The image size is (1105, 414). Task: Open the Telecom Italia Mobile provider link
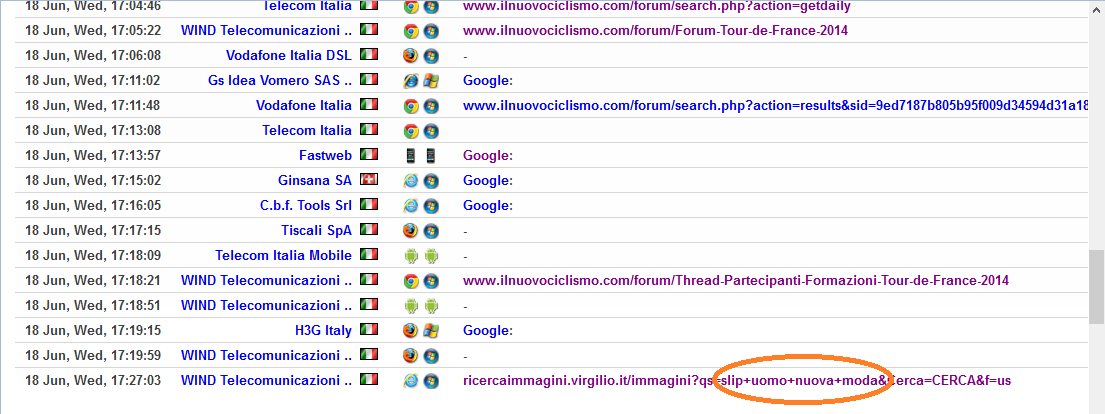coord(283,256)
